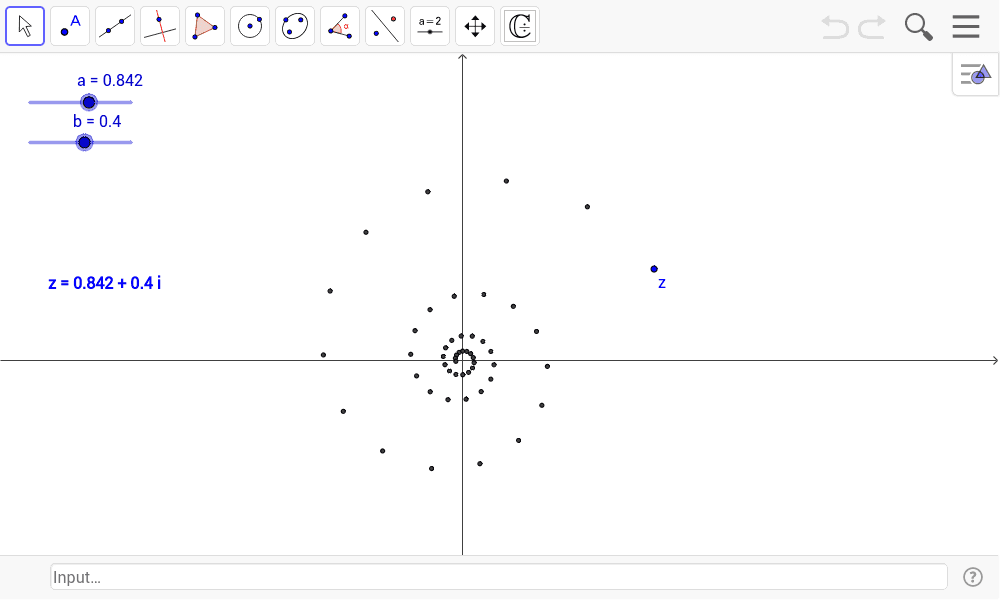Screen dimensions: 1000x600
Task: Select the Ellipse through points tool
Action: (294, 25)
